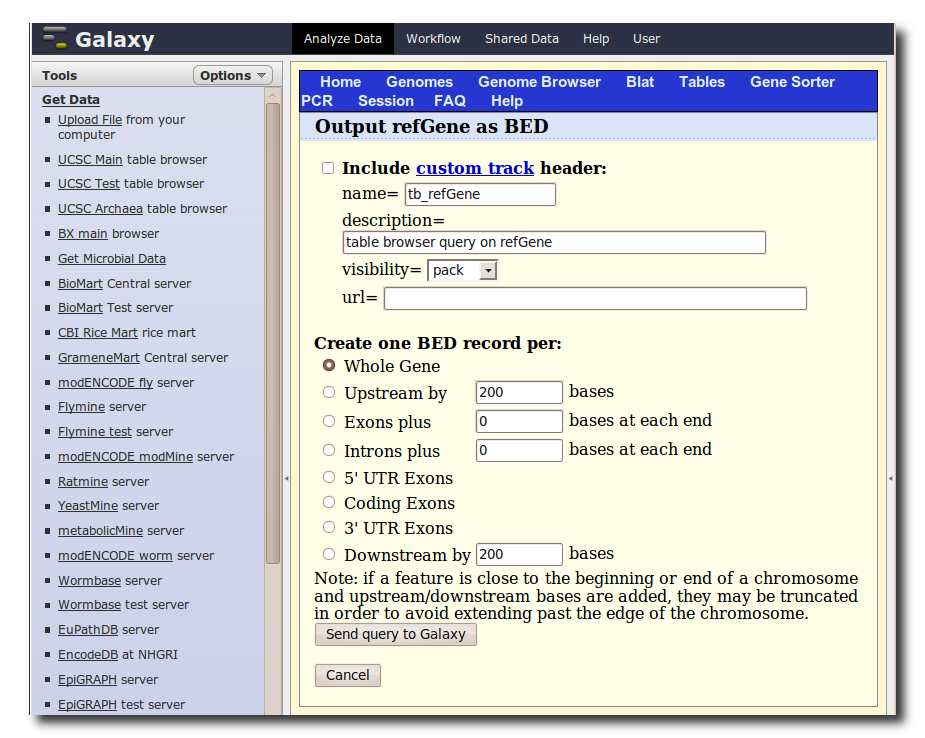Open the Blat tool
This screenshot has width=925, height=738.
tap(640, 82)
